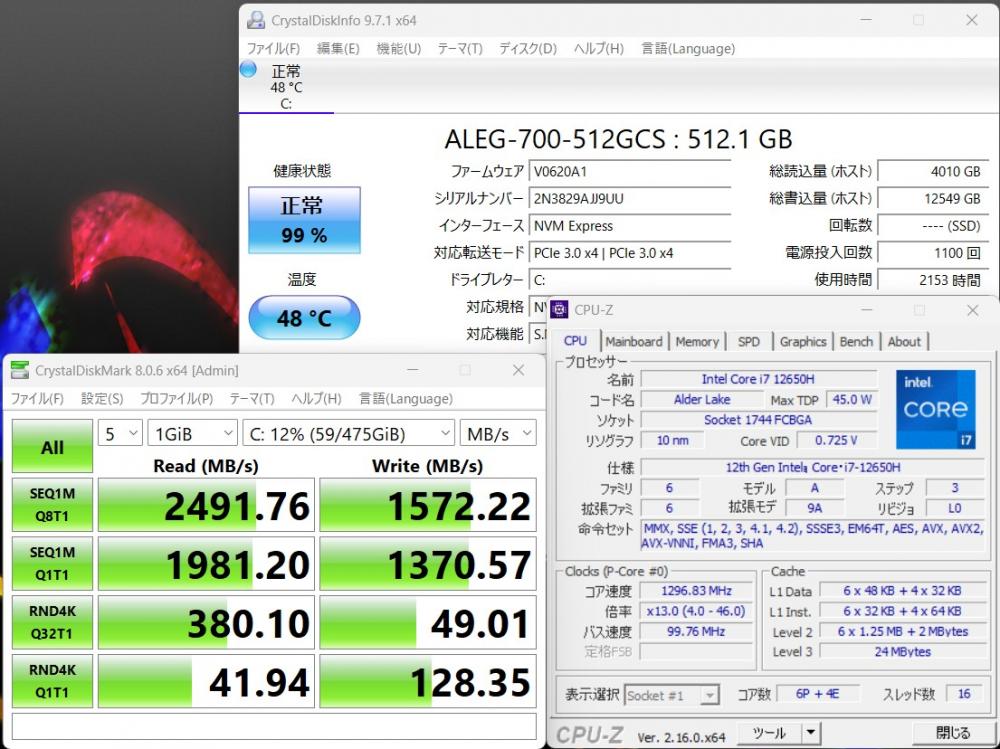Click the empty comment field in CrystalDiskMark
The image size is (1000, 749).
coord(274,726)
